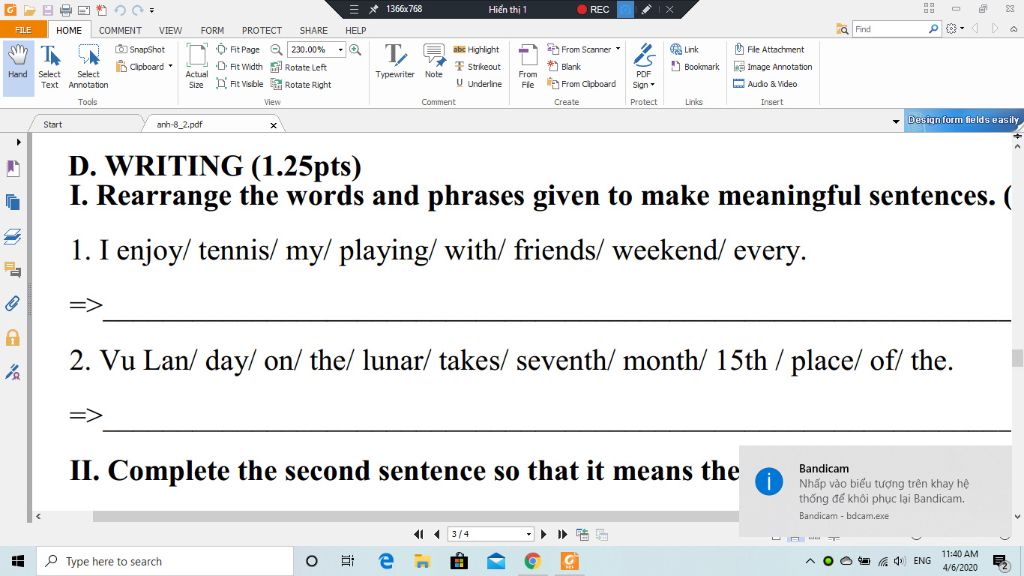Open the Comments side panel
The height and width of the screenshot is (576, 1024).
pos(12,270)
